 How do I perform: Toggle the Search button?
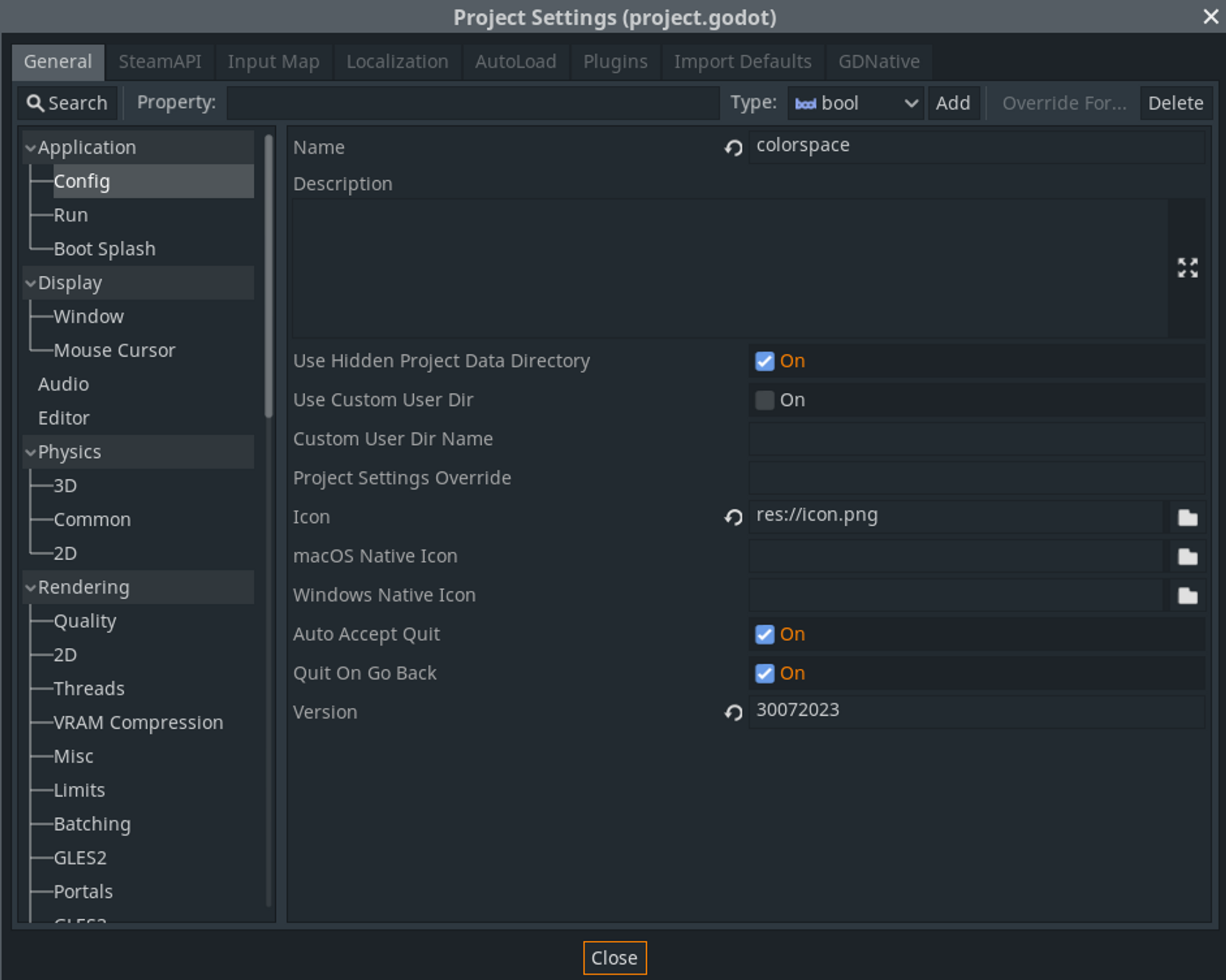coord(67,103)
